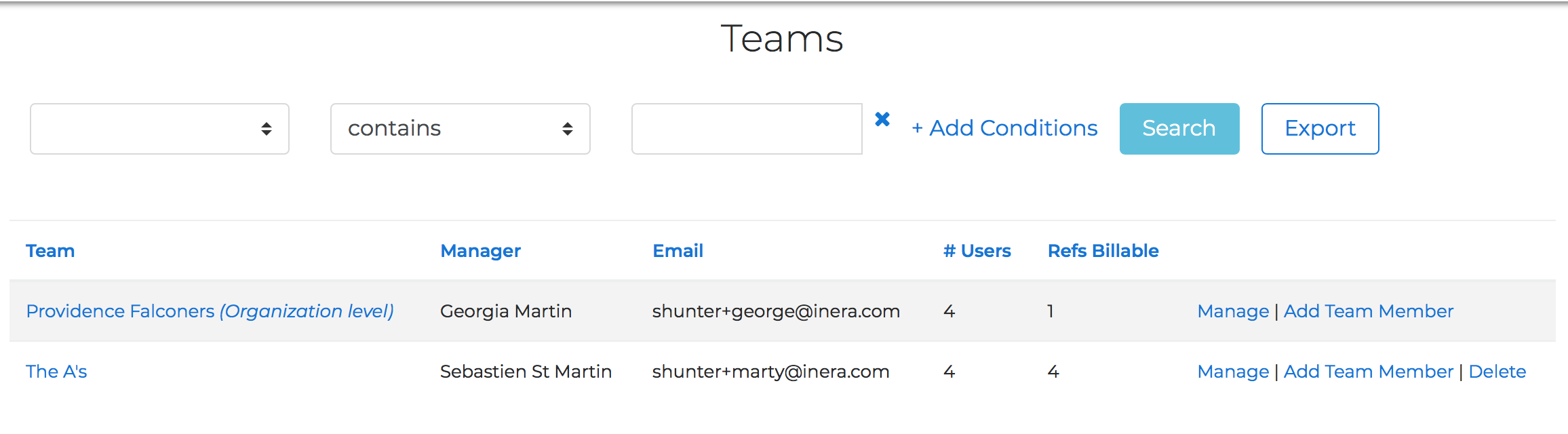Delete The A's team
Screen dimensions: 1568x434
[x=1497, y=372]
